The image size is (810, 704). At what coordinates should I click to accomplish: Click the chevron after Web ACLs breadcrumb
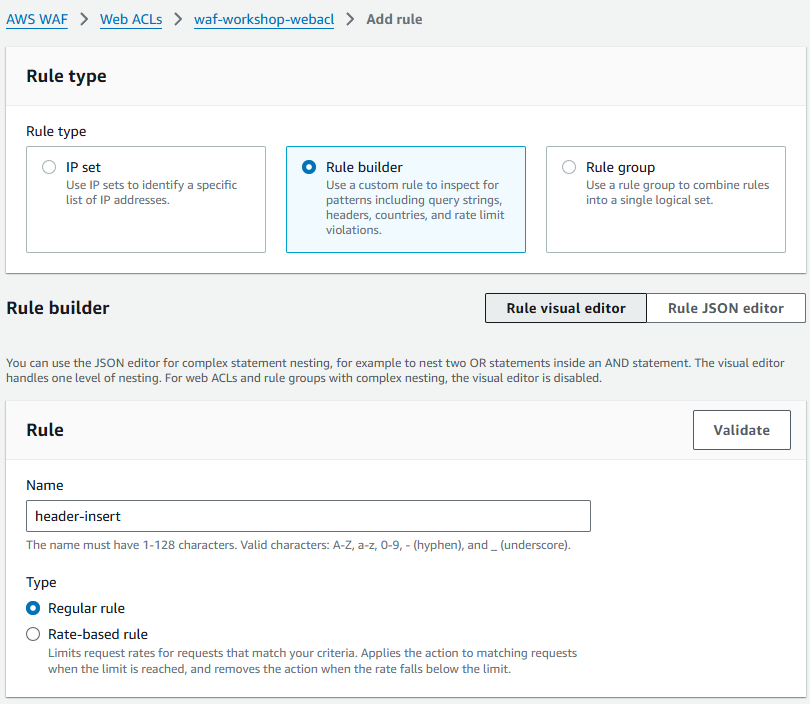tap(178, 20)
